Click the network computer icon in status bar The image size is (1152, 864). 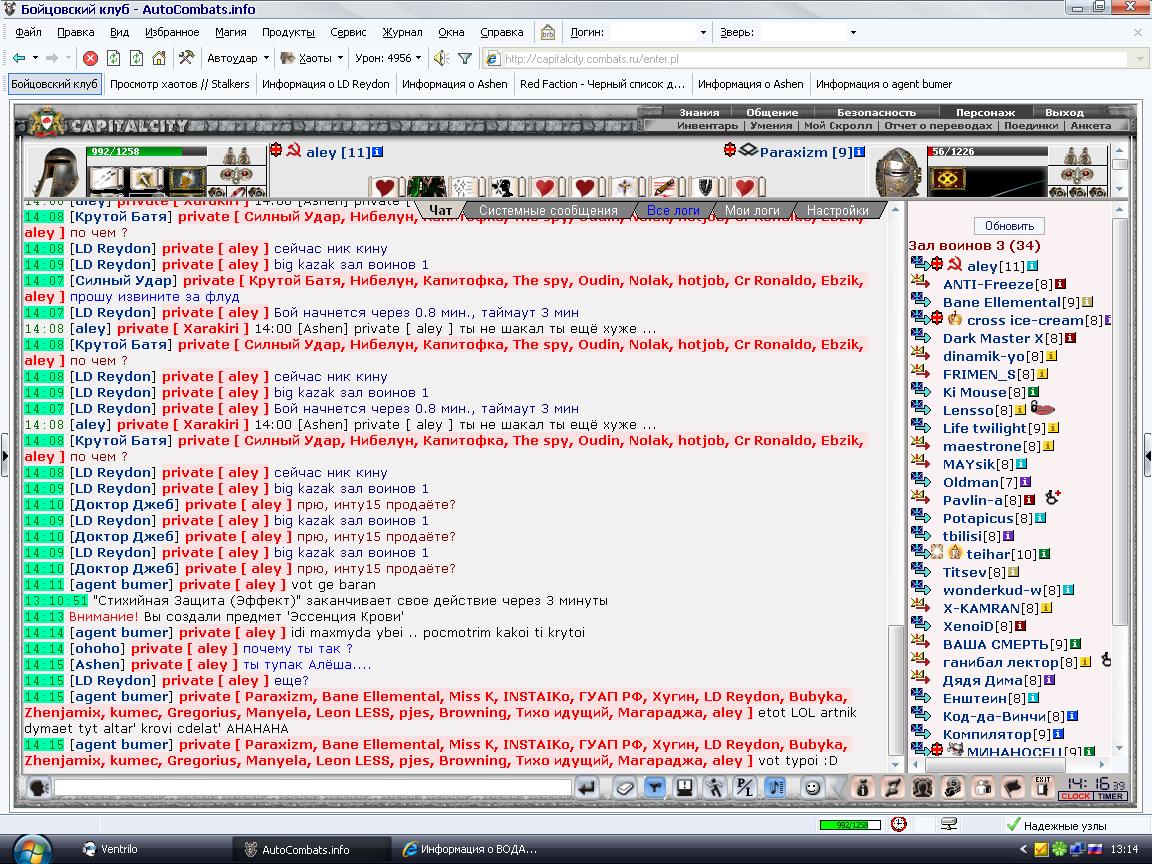tap(948, 824)
